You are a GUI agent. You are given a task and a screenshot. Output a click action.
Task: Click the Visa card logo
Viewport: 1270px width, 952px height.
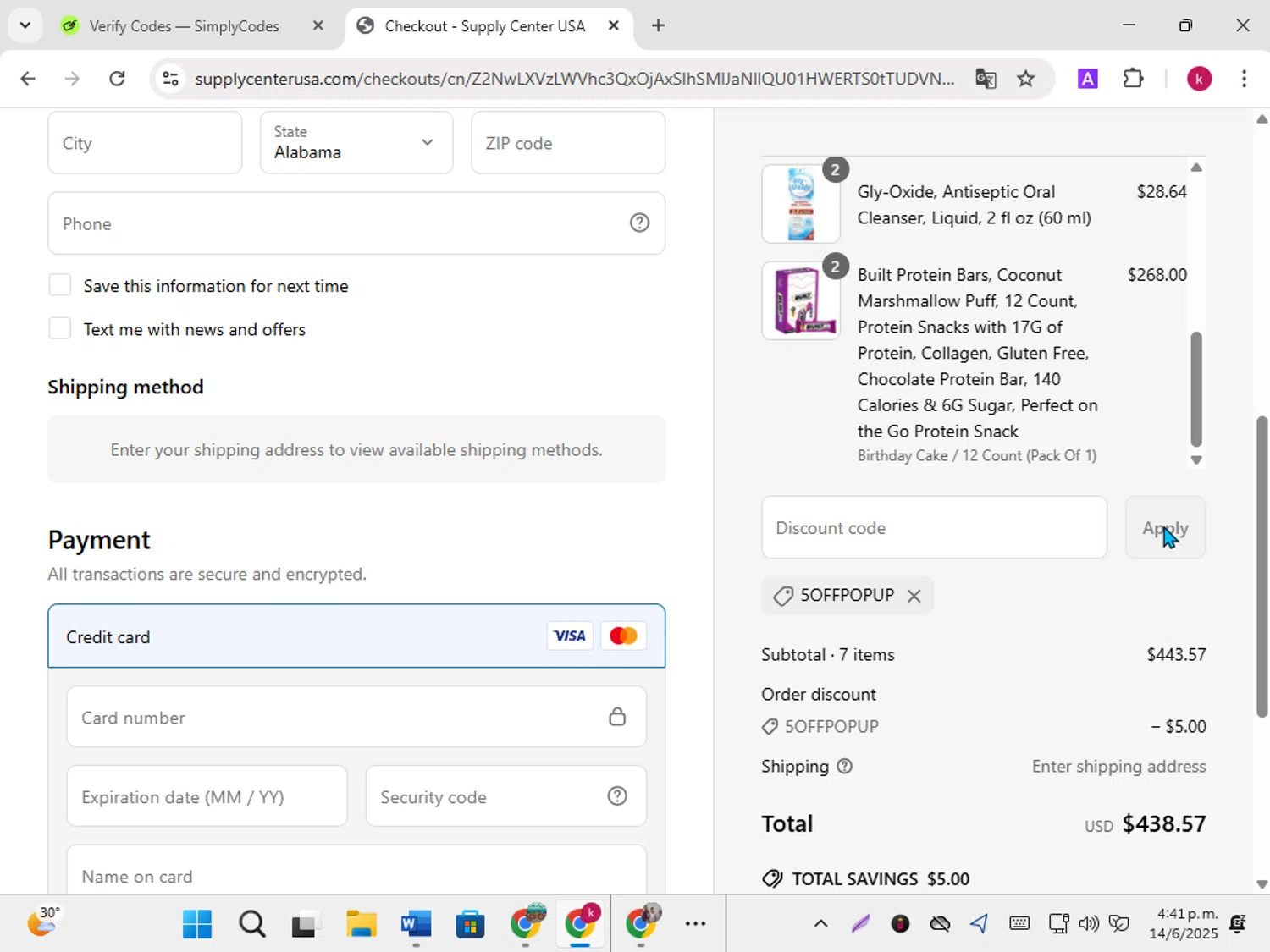point(570,636)
